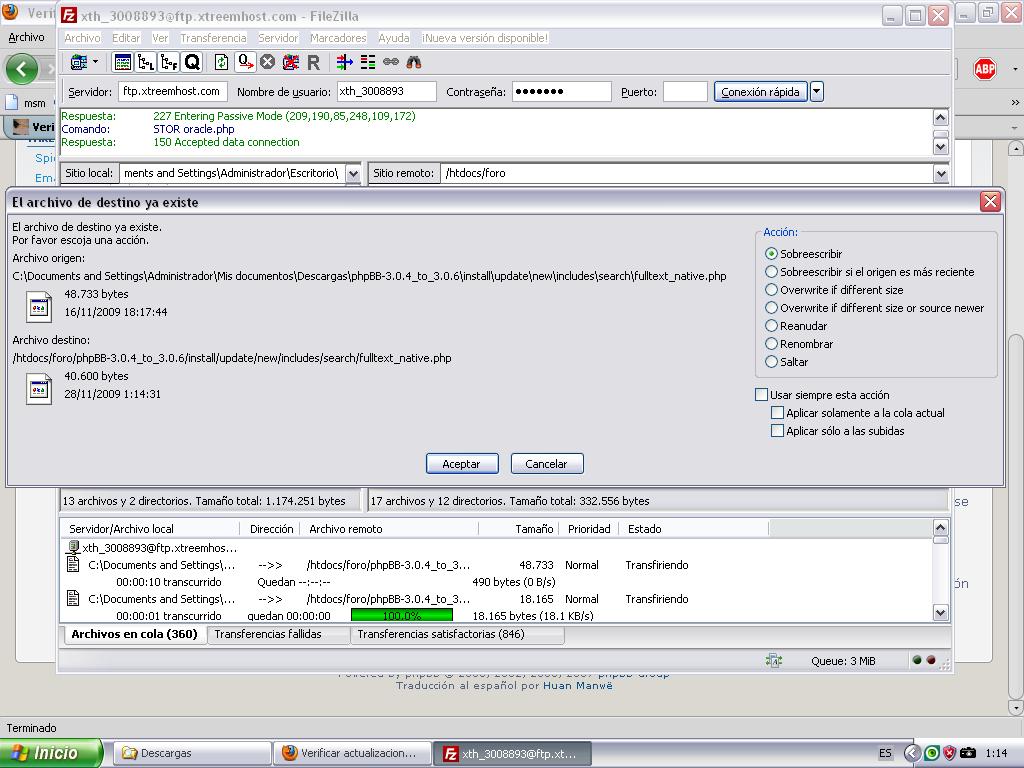Click Adblock Plus icon in Firefox
Screen dimensions: 1024x768
pos(985,69)
